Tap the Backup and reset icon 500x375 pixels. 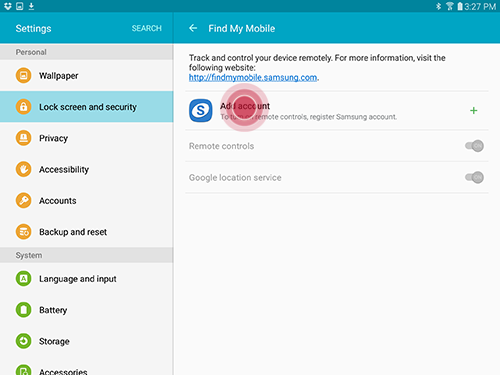pos(23,232)
